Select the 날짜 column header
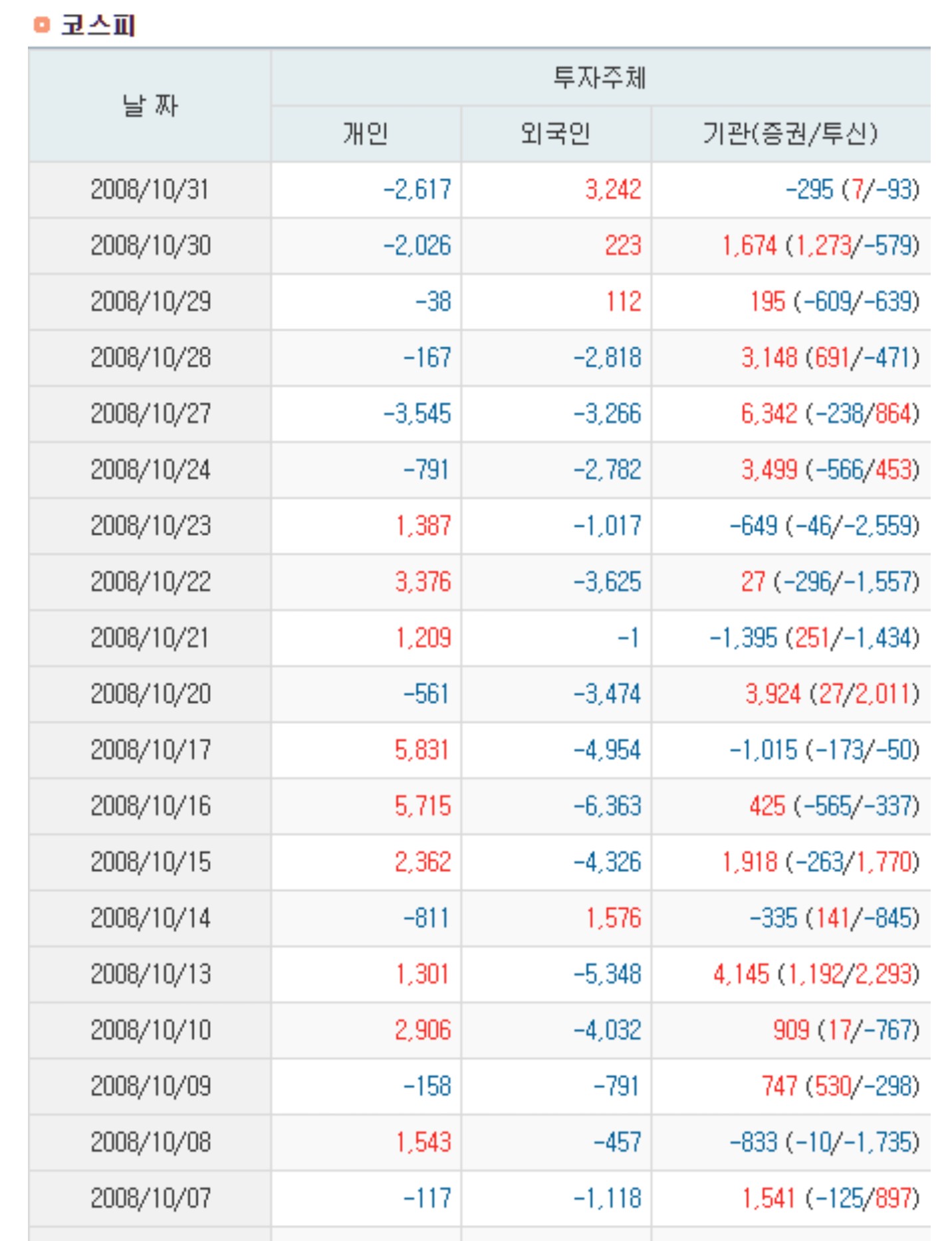 150,106
